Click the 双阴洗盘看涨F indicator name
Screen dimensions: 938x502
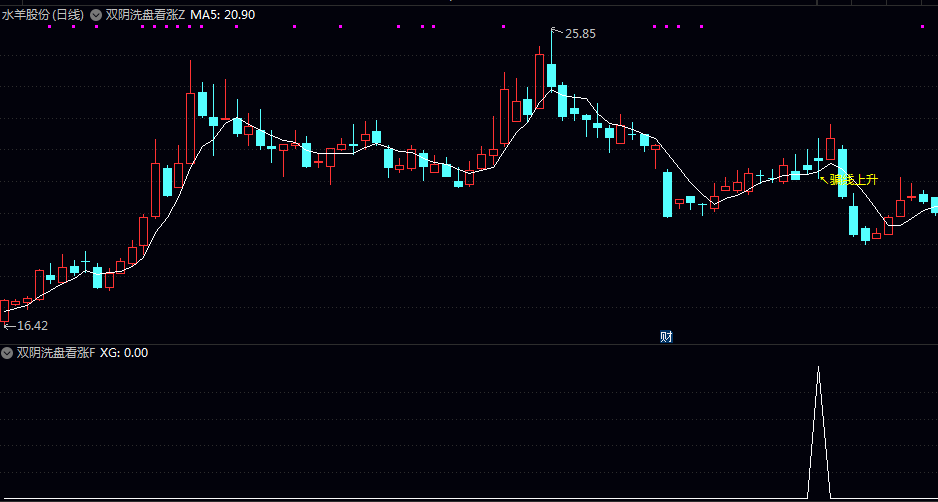pos(56,353)
